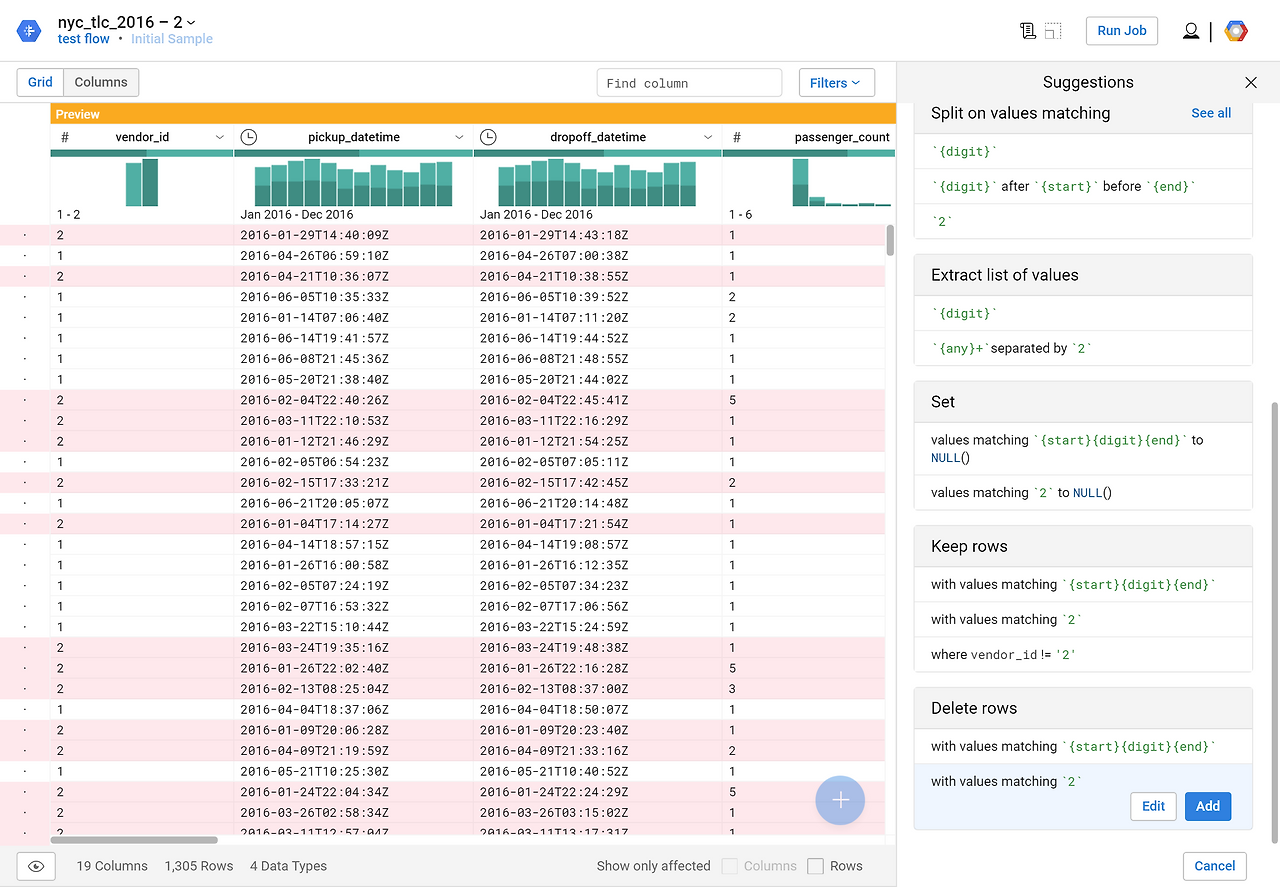Select the Grid view tab
The height and width of the screenshot is (887, 1280).
tap(40, 82)
